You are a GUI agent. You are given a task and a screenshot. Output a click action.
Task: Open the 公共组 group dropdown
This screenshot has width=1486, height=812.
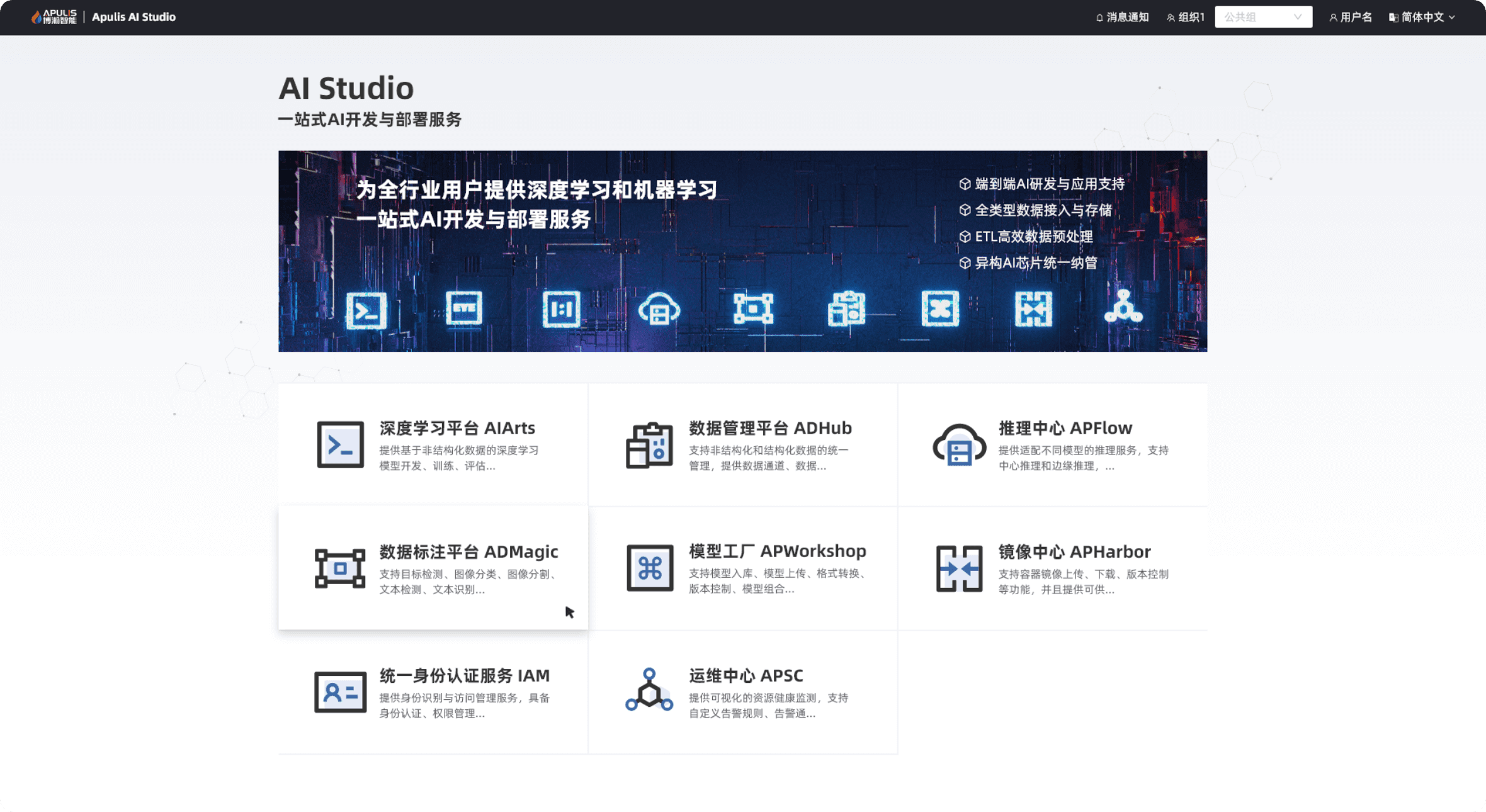coord(1263,17)
